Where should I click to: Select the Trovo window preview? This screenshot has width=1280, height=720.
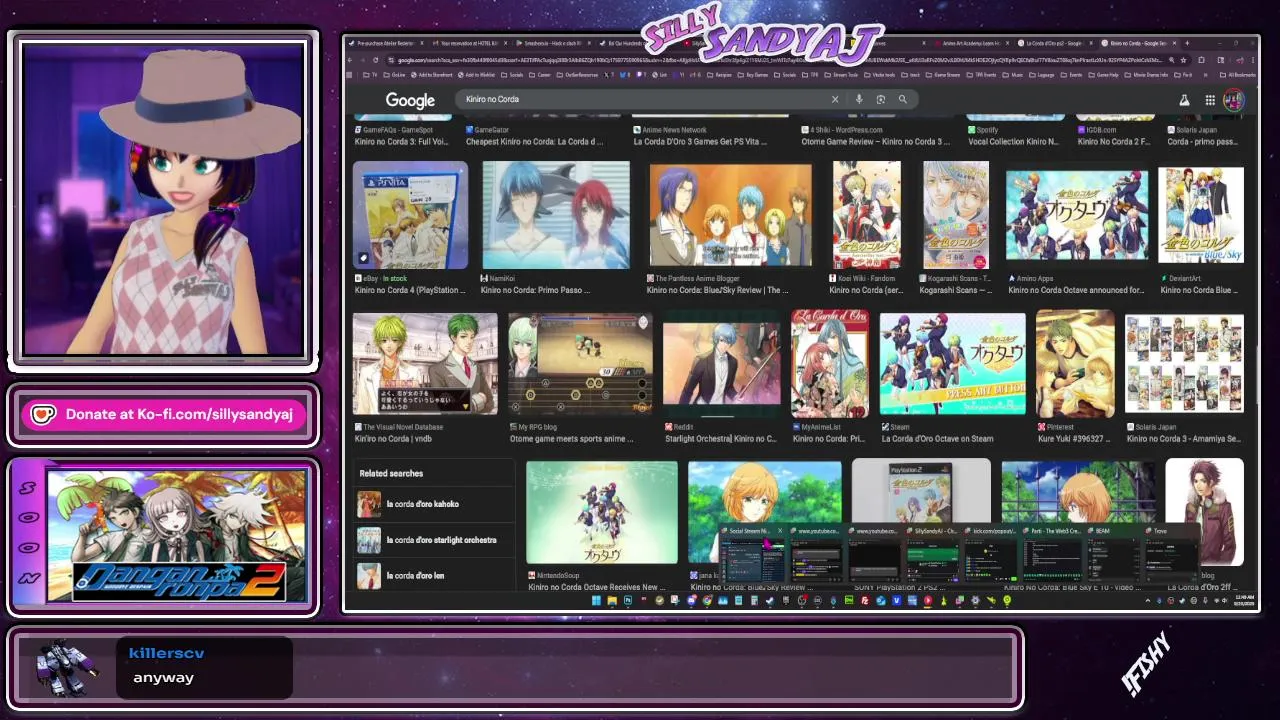[1170, 554]
